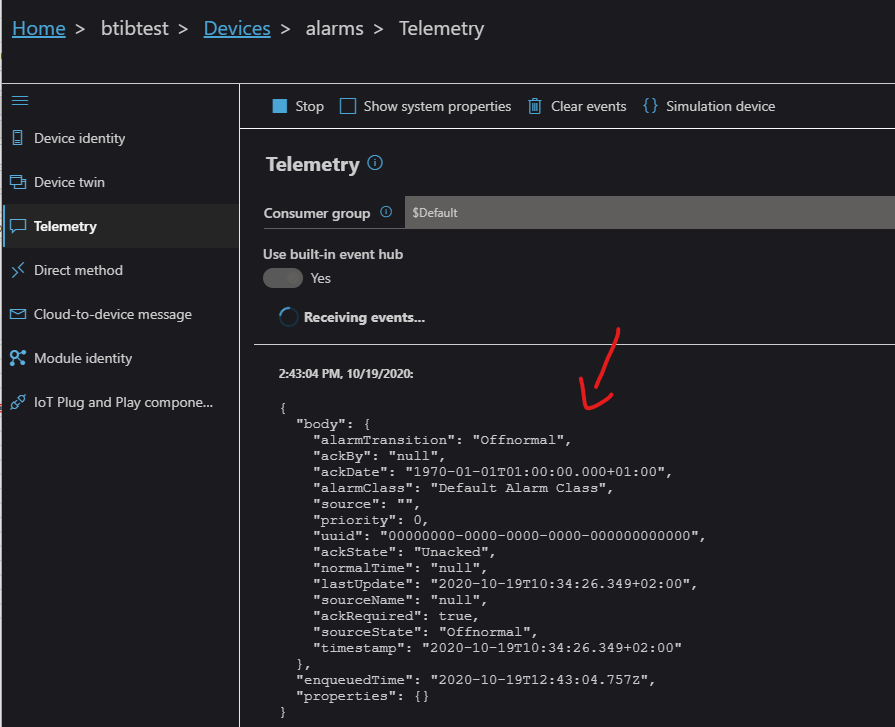The width and height of the screenshot is (895, 727).
Task: Select the Telemetry sidebar menu item
Action: (65, 226)
